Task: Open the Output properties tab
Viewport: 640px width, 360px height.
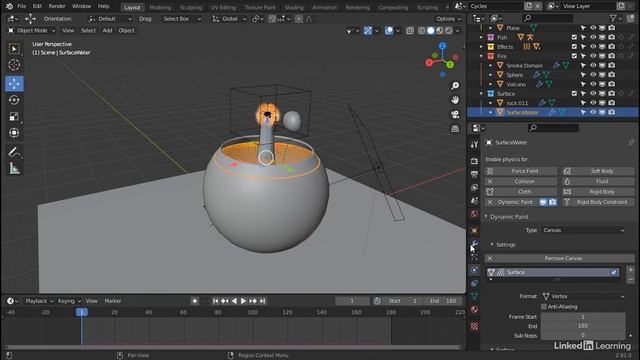Action: [x=474, y=174]
